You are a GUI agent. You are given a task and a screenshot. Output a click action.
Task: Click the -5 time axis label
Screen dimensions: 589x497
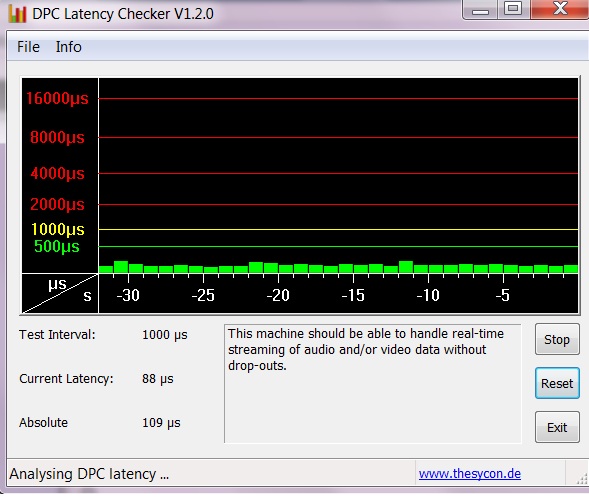click(x=503, y=295)
